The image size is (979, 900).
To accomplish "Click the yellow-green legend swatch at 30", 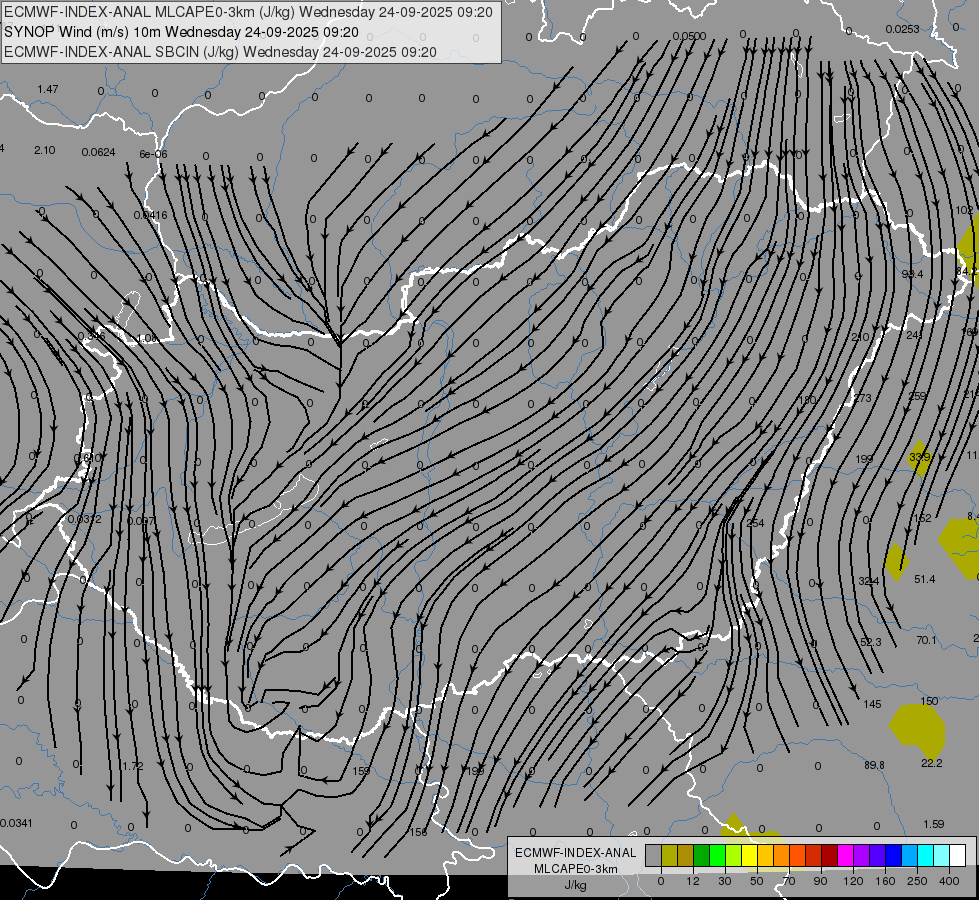I will click(x=734, y=856).
